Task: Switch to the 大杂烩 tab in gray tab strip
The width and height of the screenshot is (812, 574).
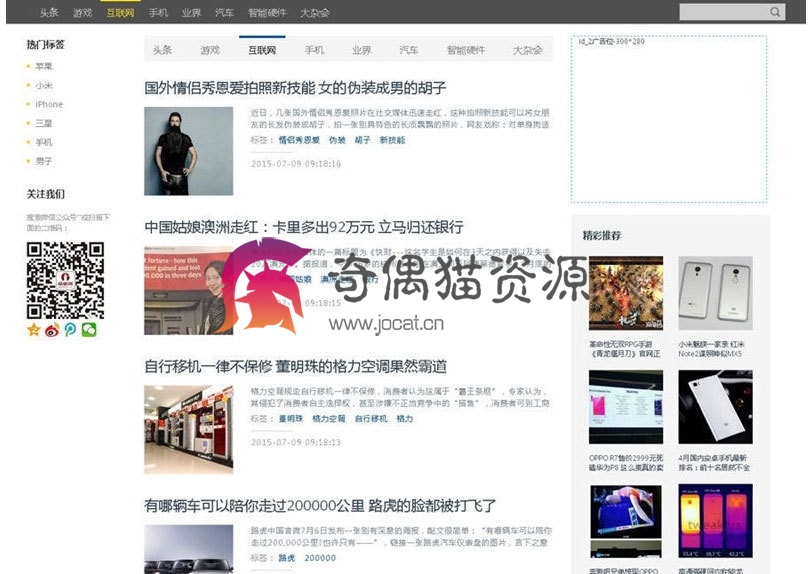Action: (528, 50)
